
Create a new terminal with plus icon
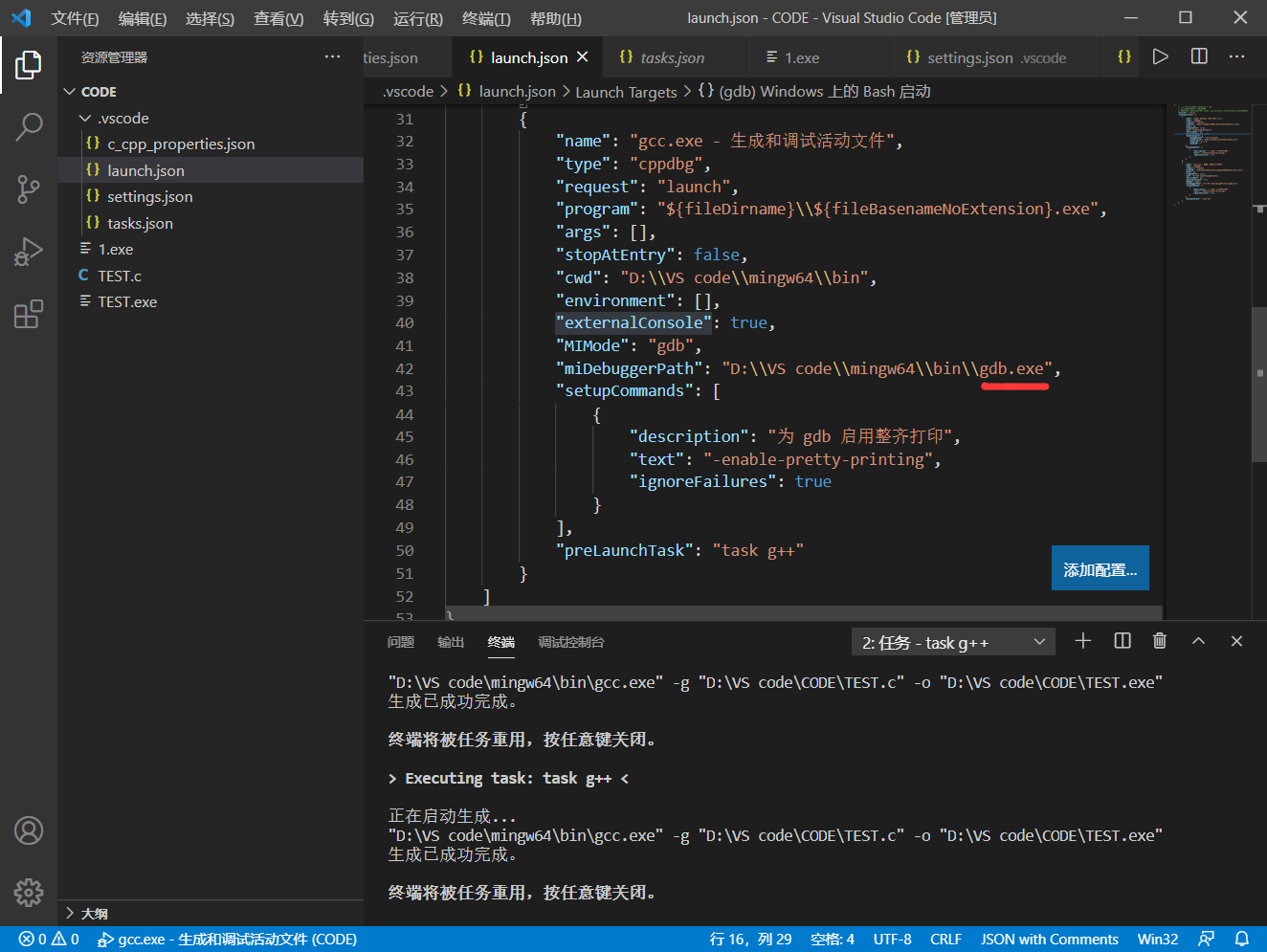pos(1083,641)
